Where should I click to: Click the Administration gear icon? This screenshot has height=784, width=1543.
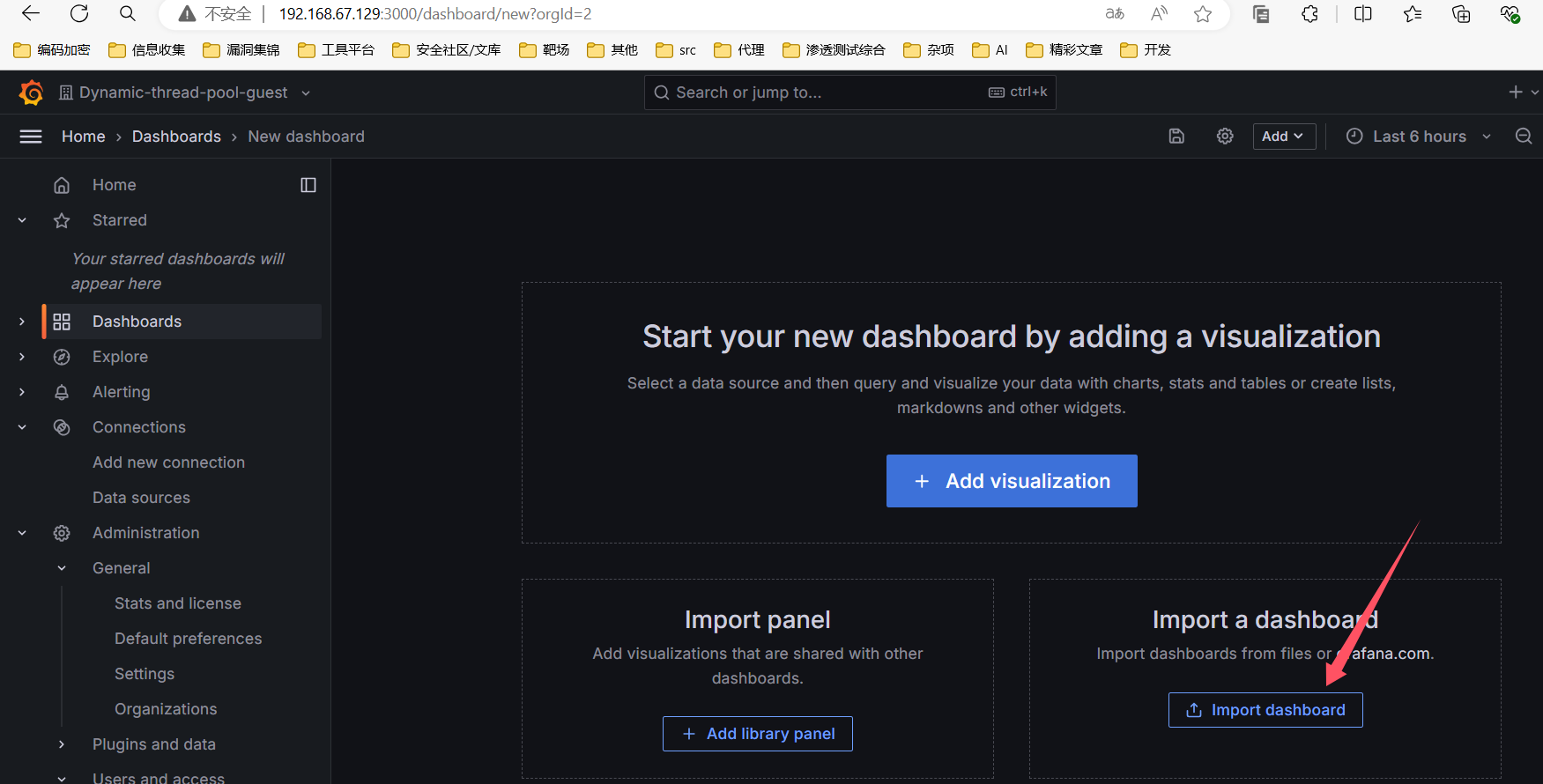[x=62, y=533]
